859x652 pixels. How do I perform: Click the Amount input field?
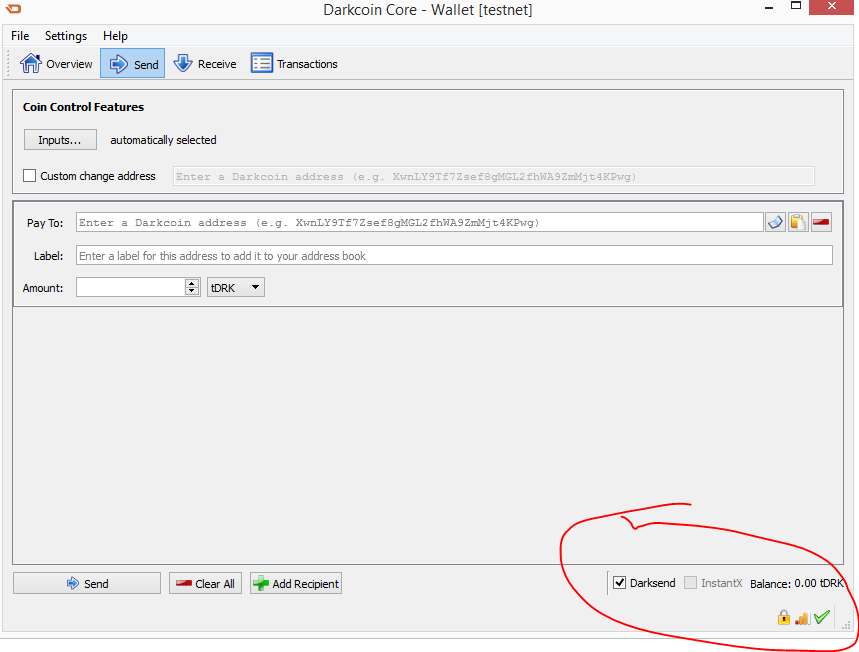[x=130, y=287]
